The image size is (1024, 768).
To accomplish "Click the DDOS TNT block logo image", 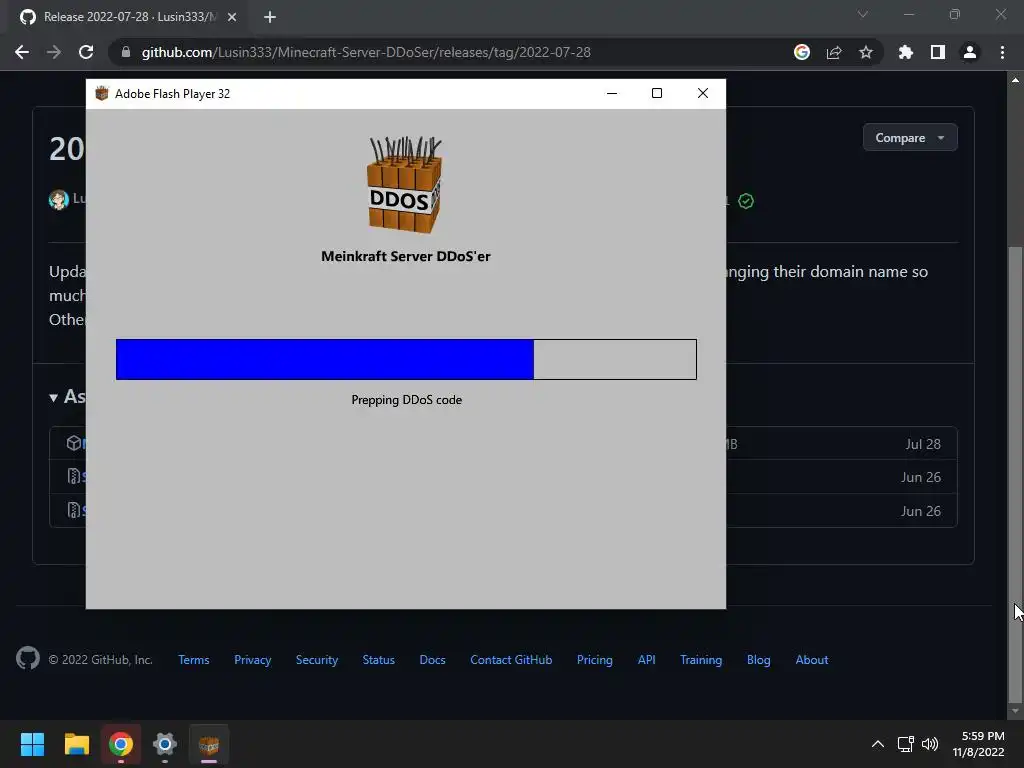I will [x=405, y=184].
